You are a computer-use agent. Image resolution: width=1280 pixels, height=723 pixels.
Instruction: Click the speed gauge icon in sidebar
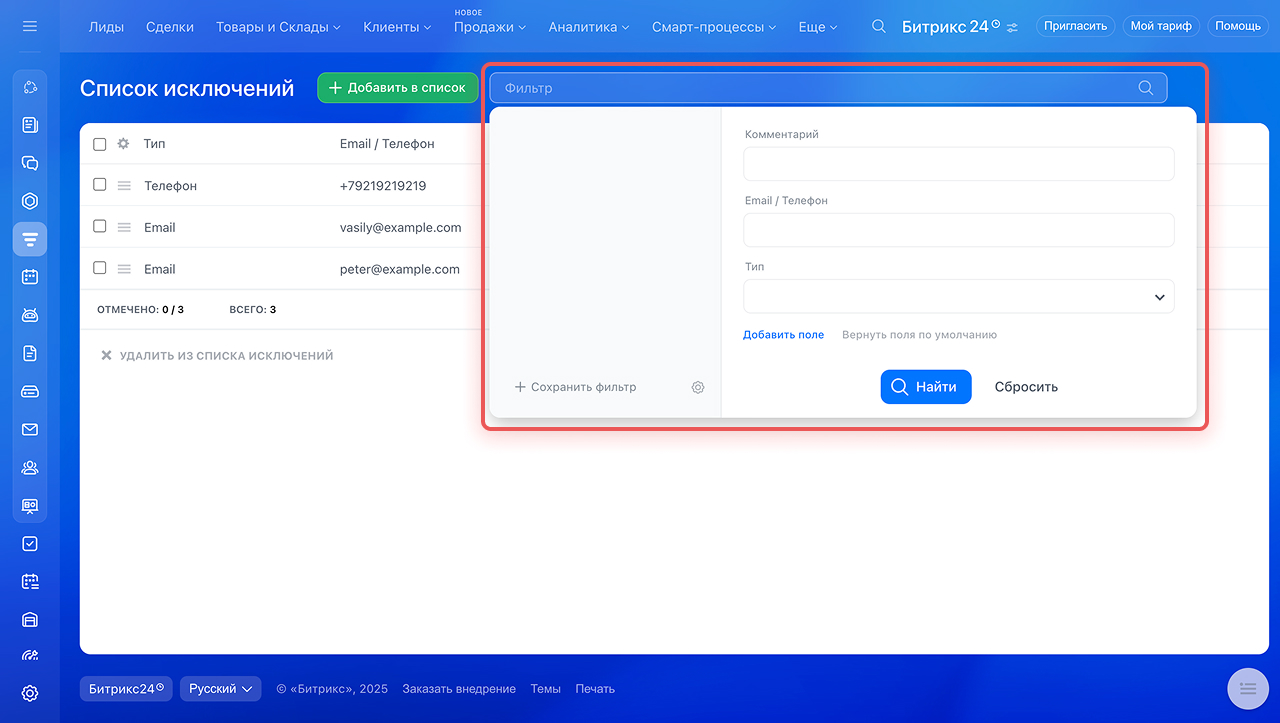point(30,656)
